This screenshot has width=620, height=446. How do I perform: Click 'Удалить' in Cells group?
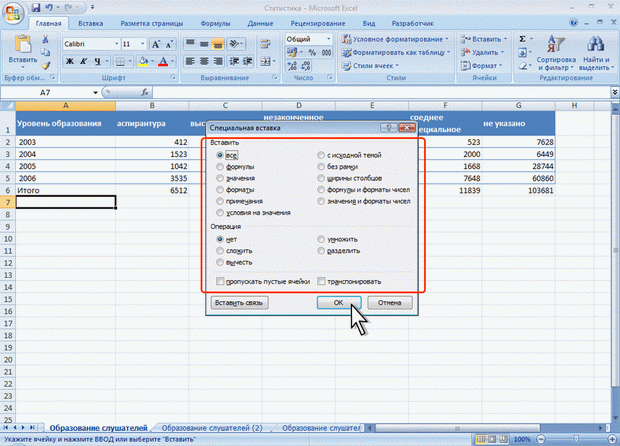tap(482, 52)
